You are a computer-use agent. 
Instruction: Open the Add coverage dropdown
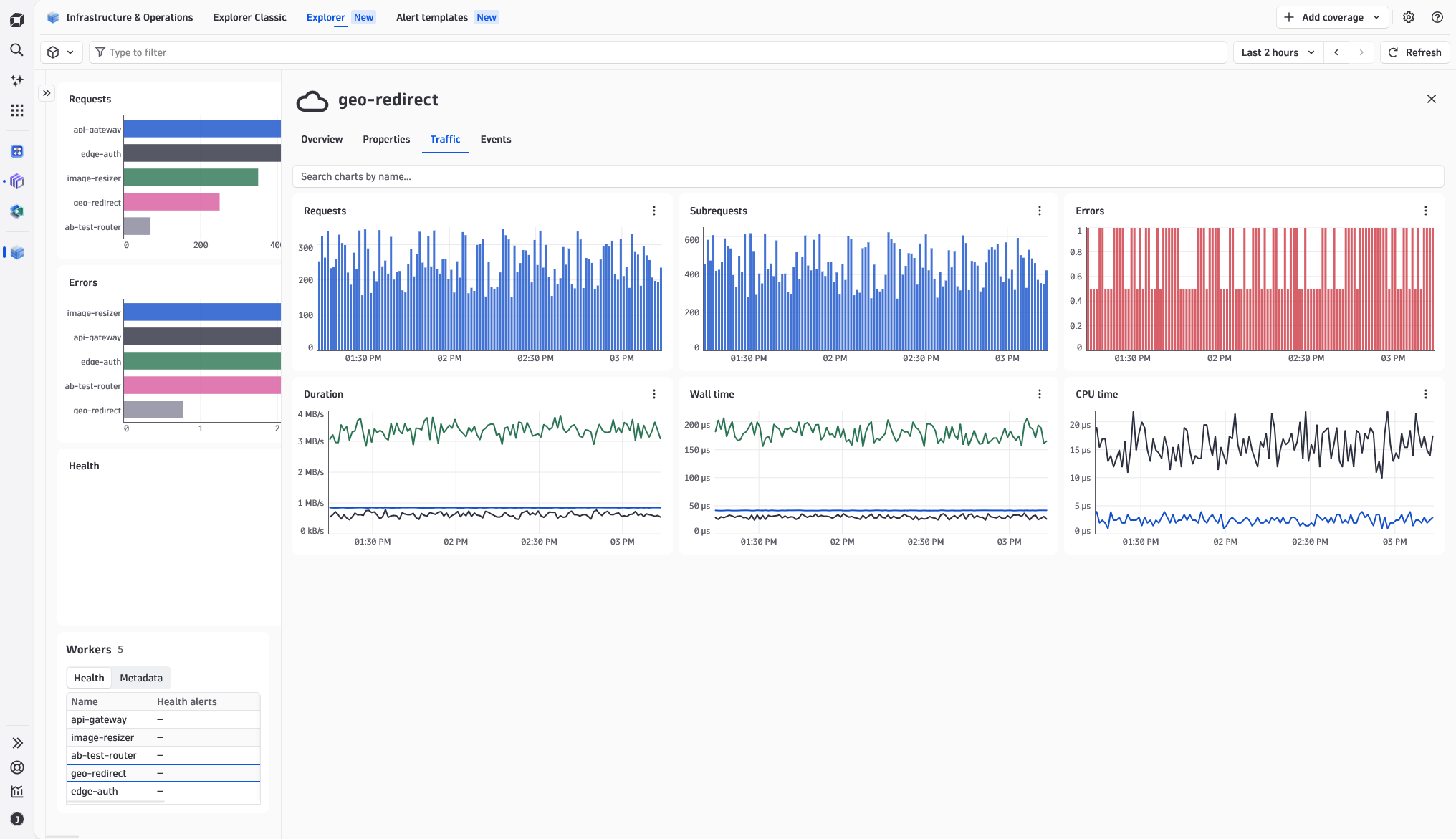[x=1332, y=17]
